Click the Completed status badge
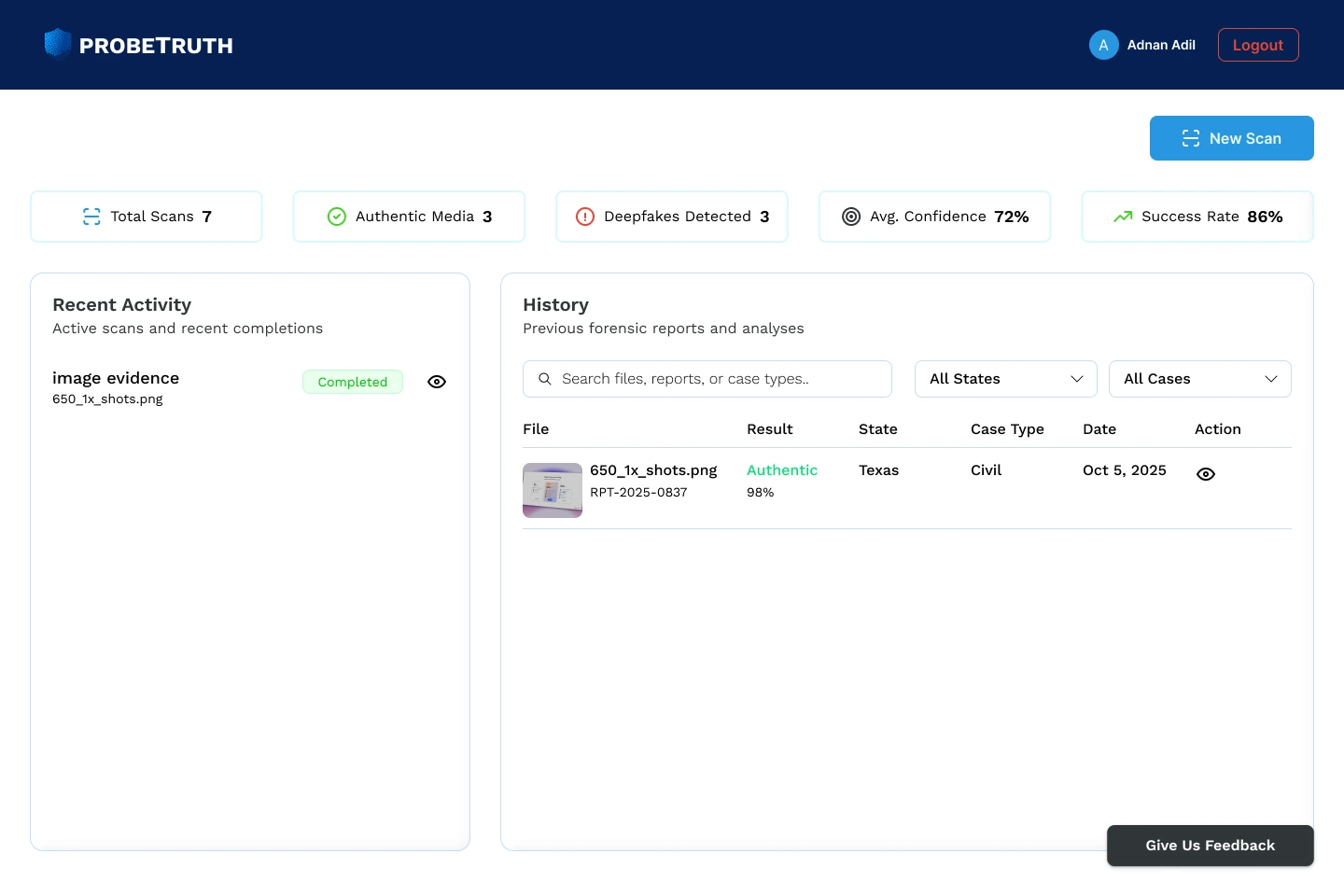This screenshot has height=896, width=1344. 353,382
